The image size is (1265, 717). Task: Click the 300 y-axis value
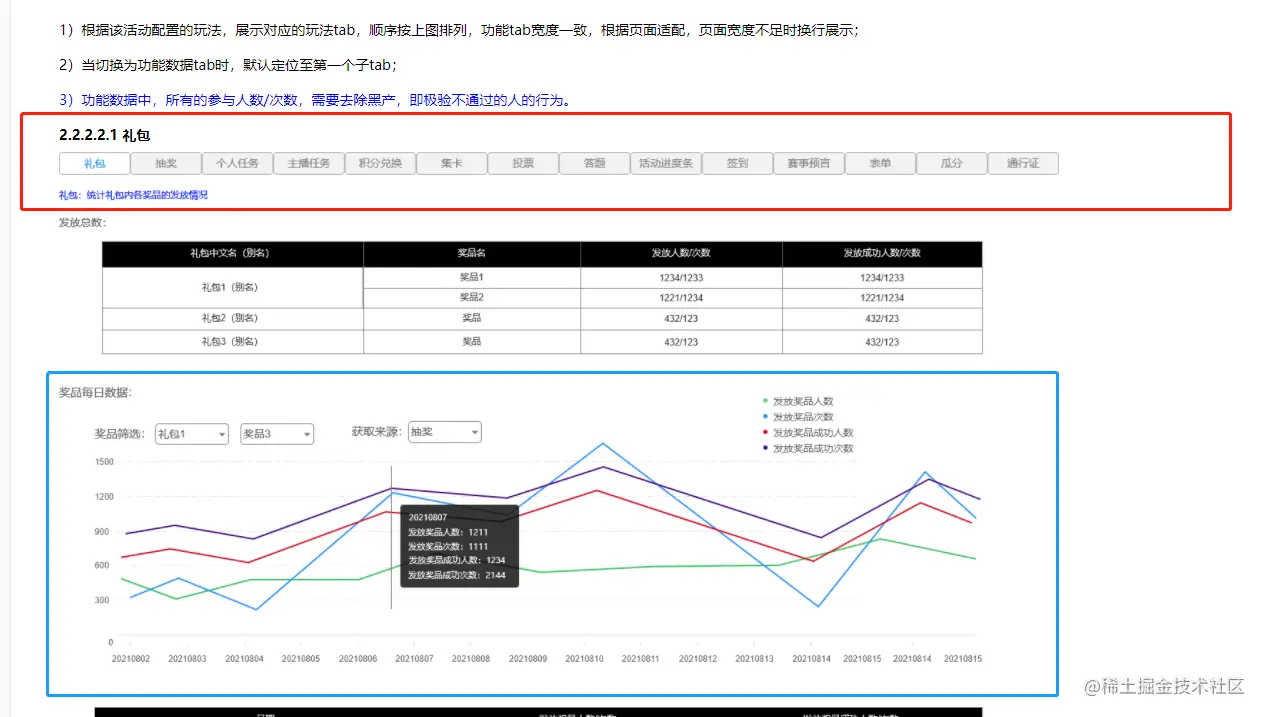click(x=104, y=600)
